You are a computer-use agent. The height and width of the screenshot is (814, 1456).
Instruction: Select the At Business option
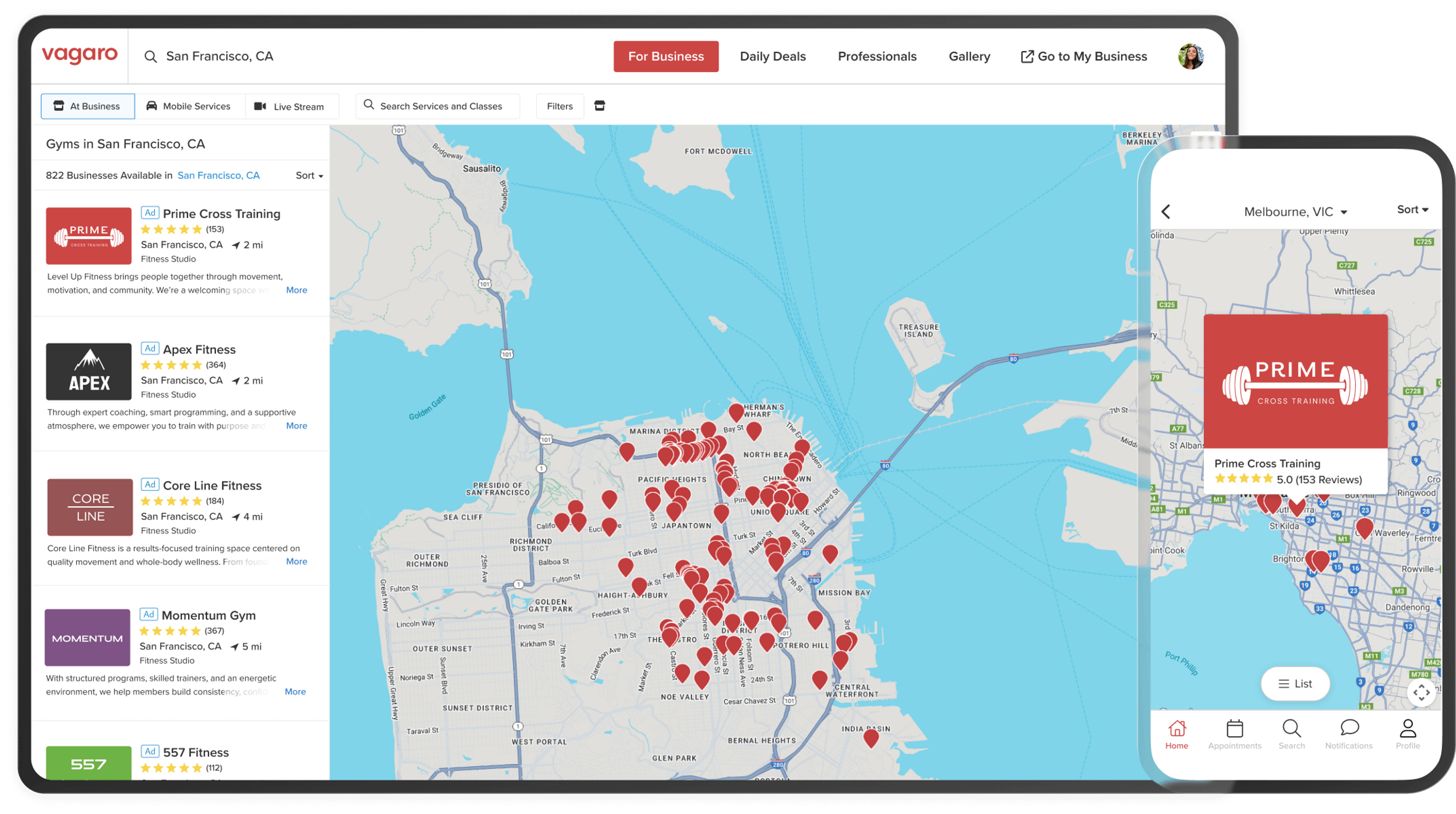click(x=88, y=106)
